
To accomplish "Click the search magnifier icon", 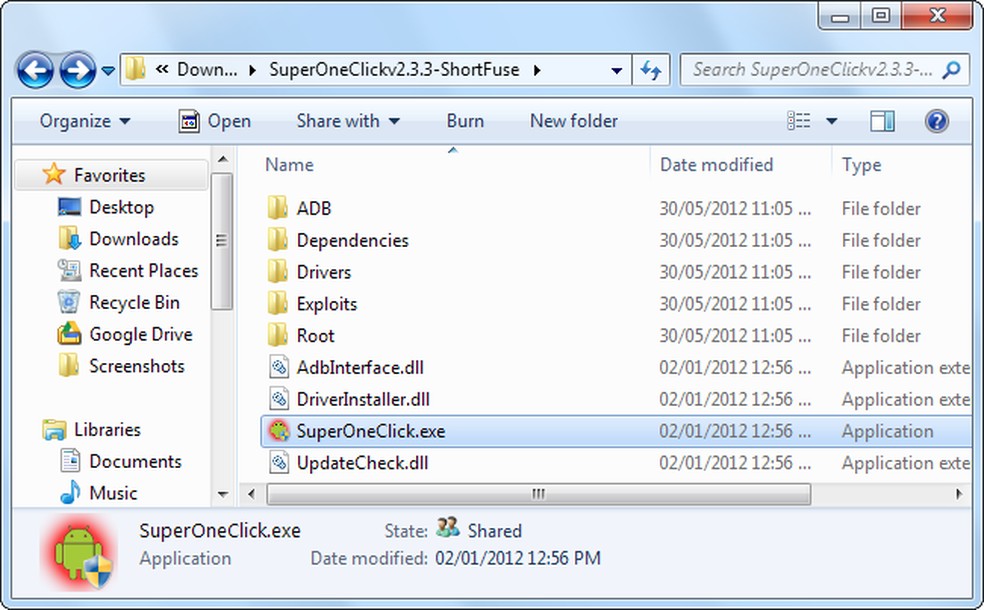I will [x=951, y=70].
